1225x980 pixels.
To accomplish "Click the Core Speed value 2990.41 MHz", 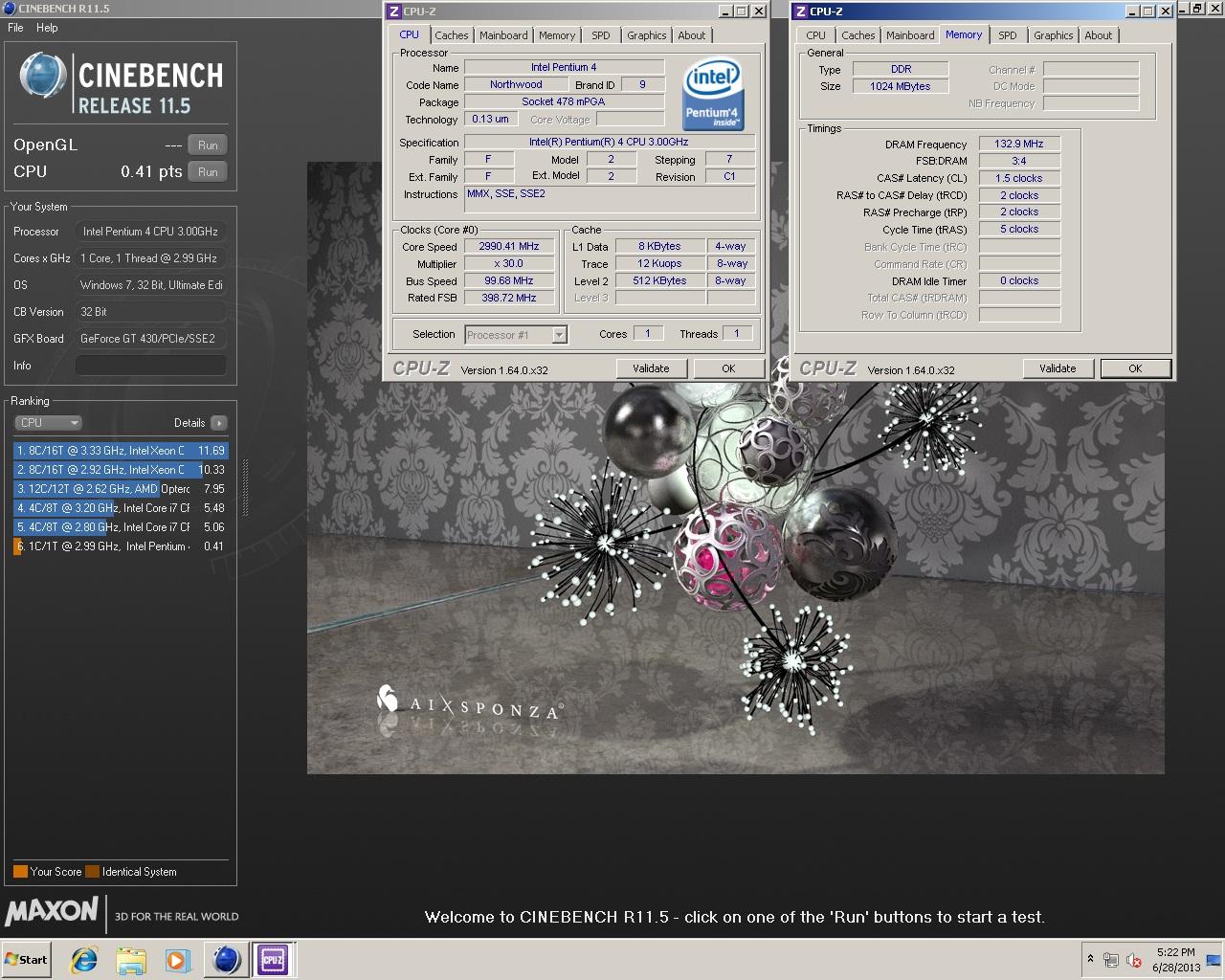I will coord(509,247).
